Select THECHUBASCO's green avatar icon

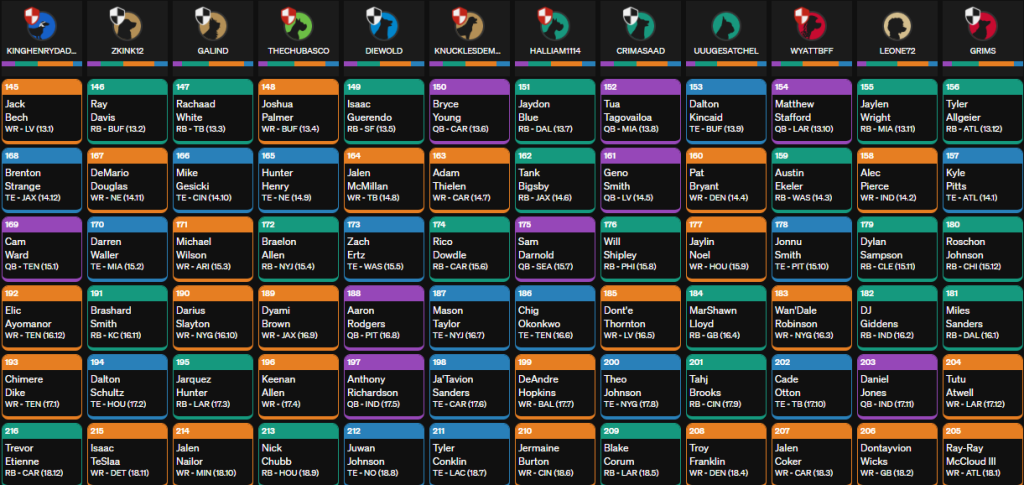pyautogui.click(x=298, y=22)
